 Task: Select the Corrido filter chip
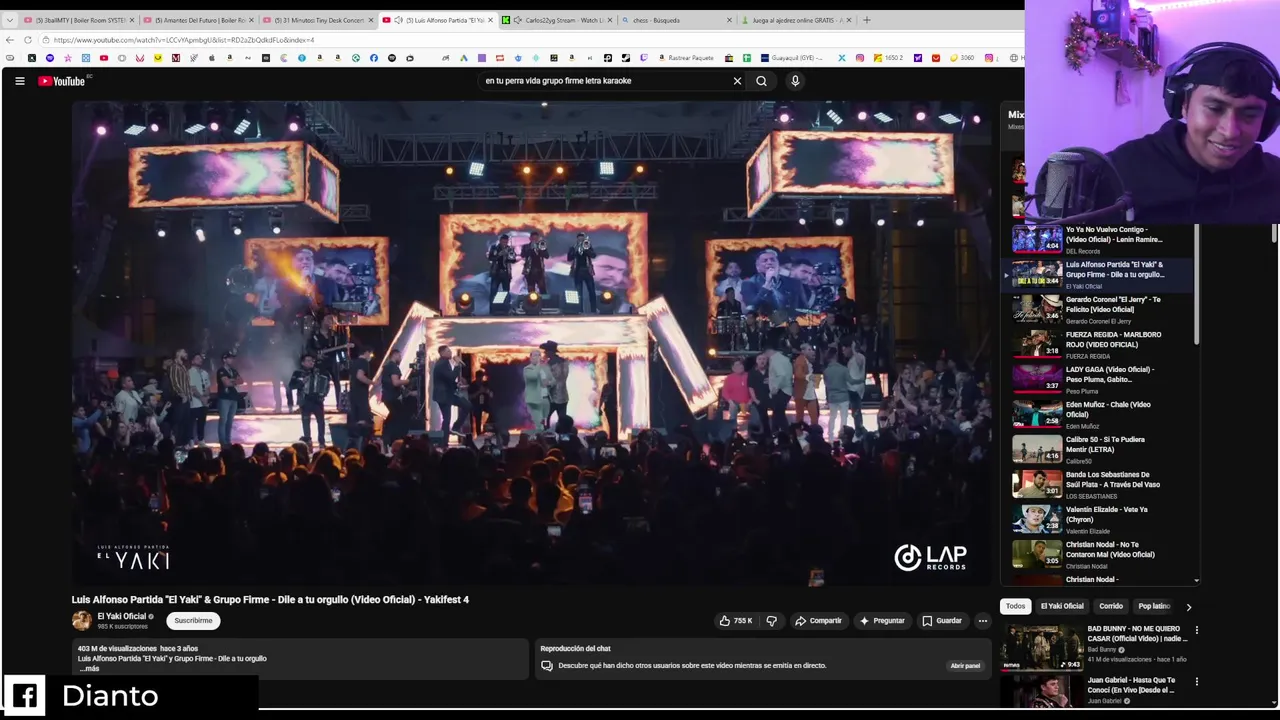tap(1111, 606)
